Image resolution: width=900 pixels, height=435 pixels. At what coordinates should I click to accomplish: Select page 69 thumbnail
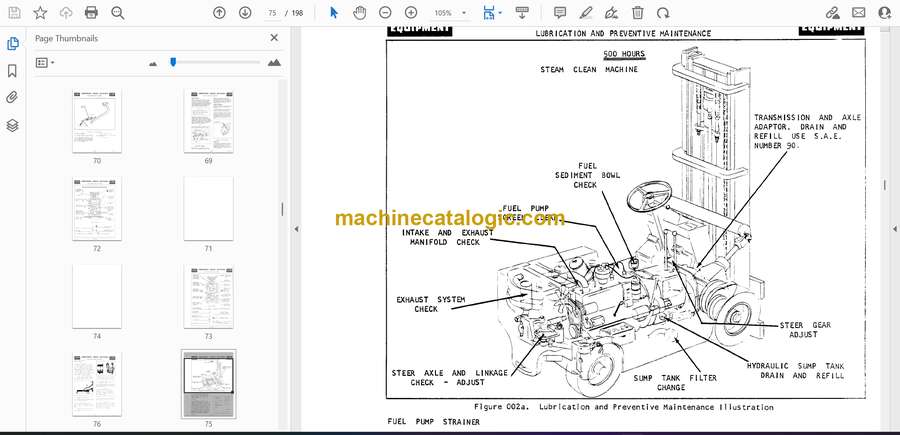pos(208,121)
